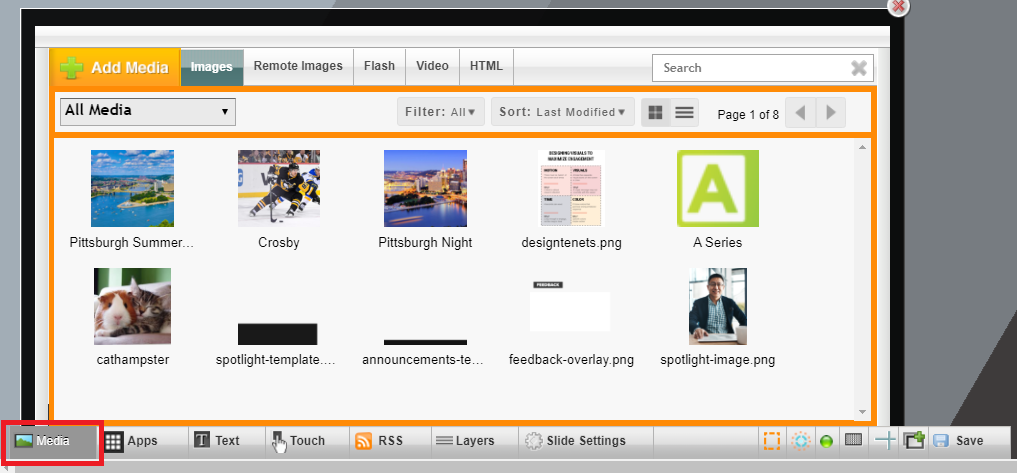
Task: Open the HTML tab
Action: (486, 66)
